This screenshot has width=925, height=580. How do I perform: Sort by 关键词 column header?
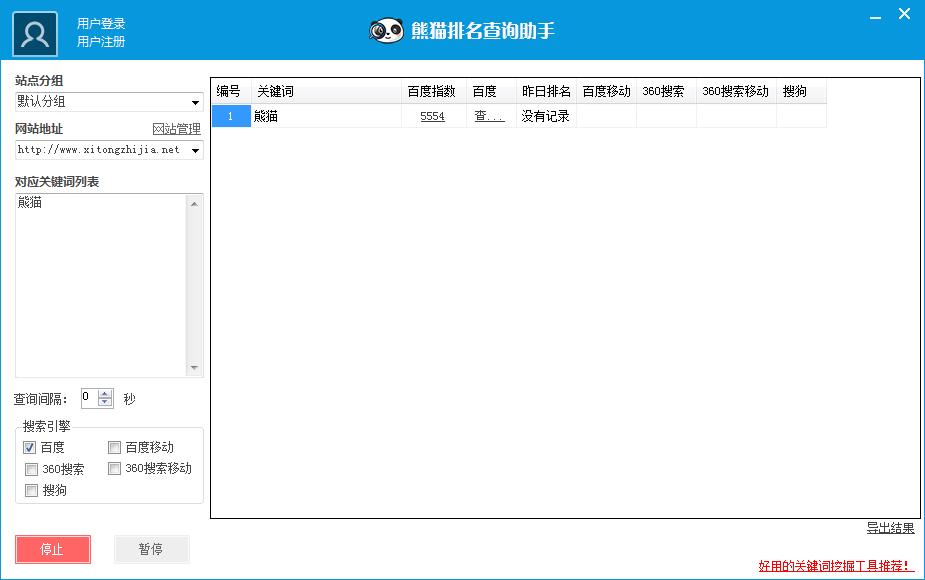pyautogui.click(x=326, y=91)
